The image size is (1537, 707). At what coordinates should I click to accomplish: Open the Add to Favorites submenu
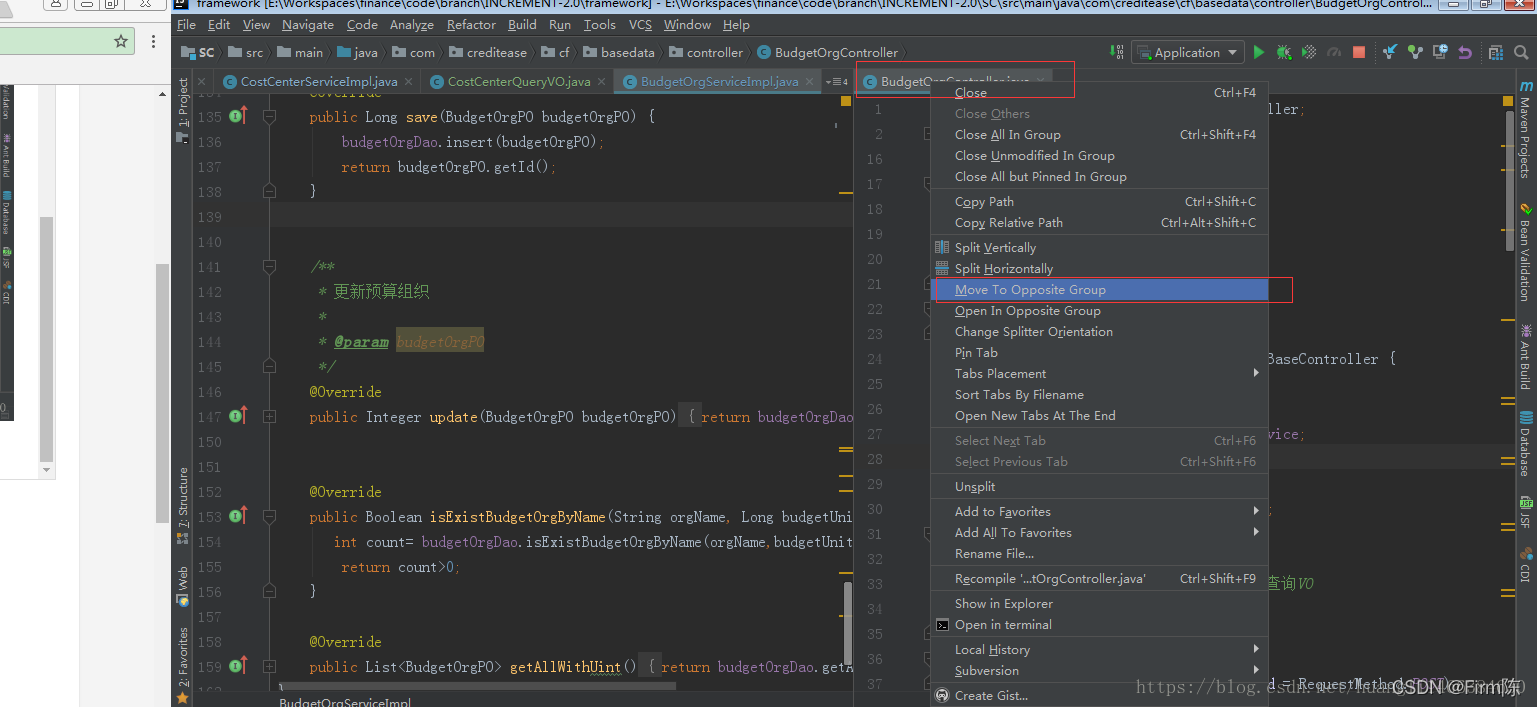1099,511
